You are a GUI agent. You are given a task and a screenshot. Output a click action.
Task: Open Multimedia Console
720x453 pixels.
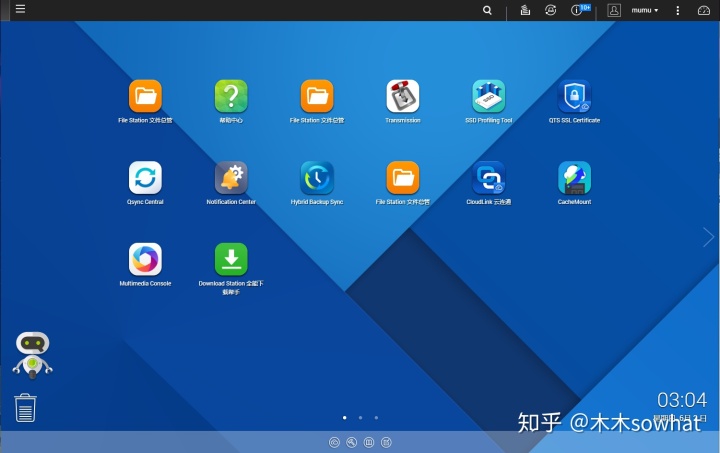pos(145,259)
